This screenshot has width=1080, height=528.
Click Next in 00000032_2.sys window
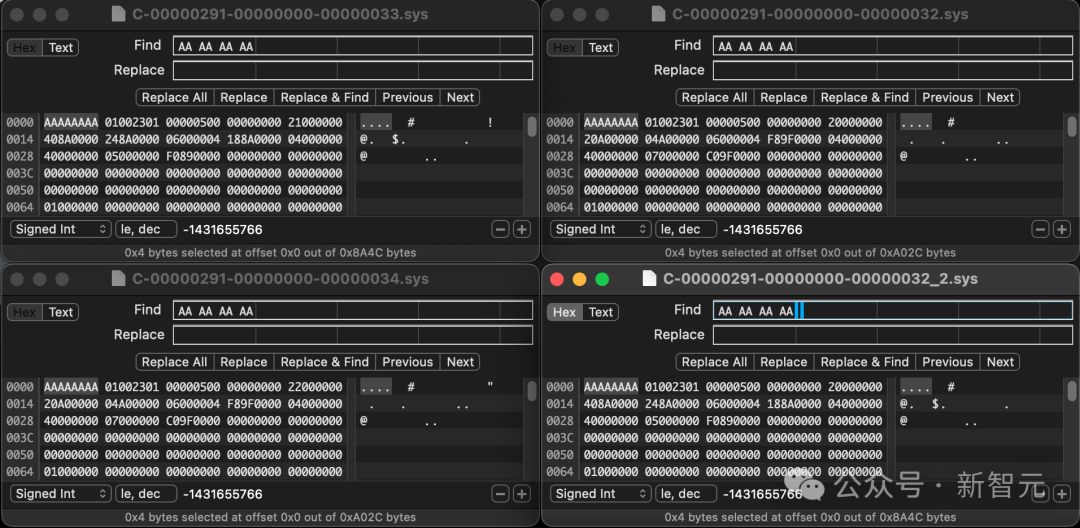coord(1000,362)
